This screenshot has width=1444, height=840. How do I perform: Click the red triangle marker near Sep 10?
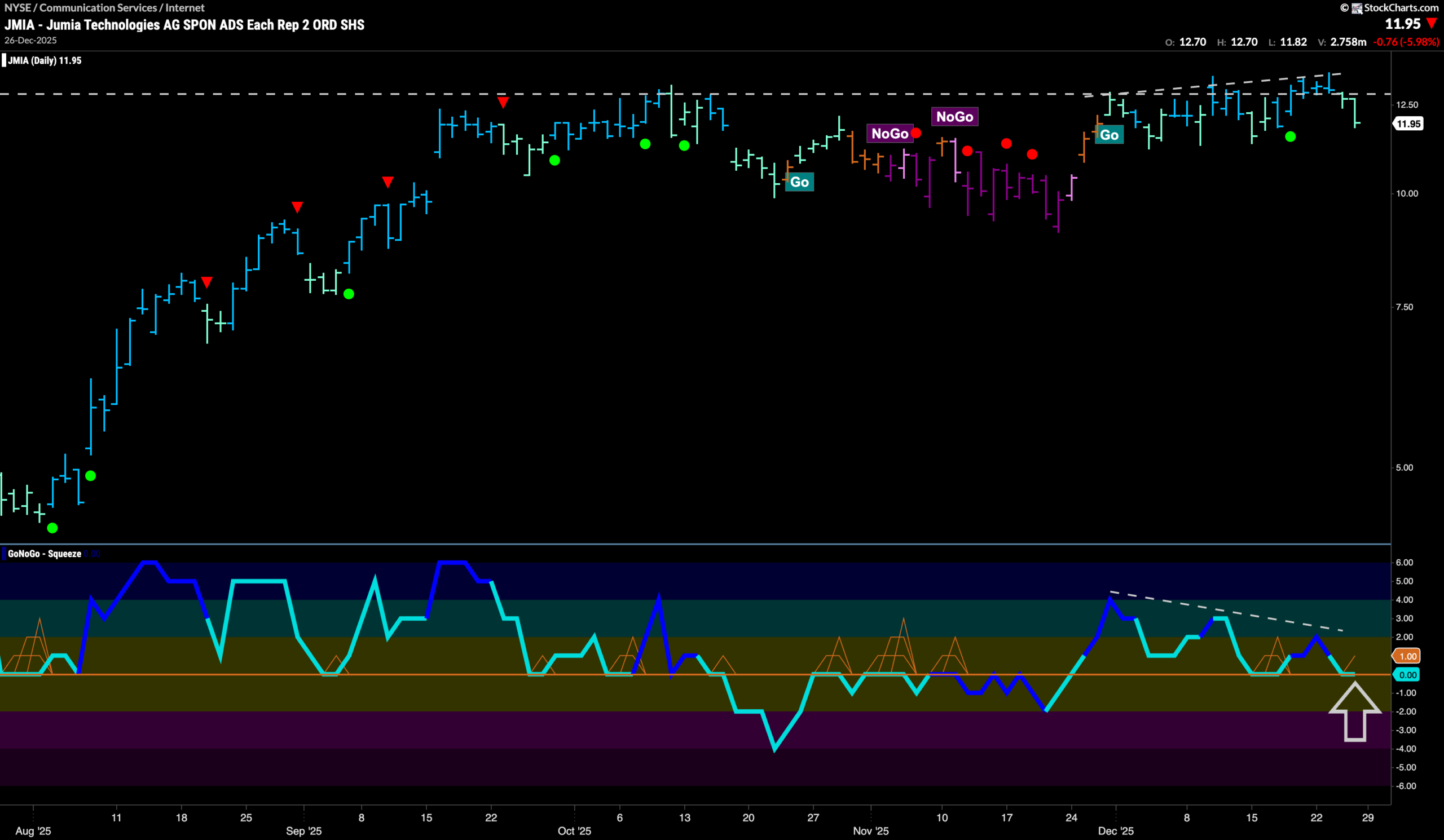click(388, 183)
